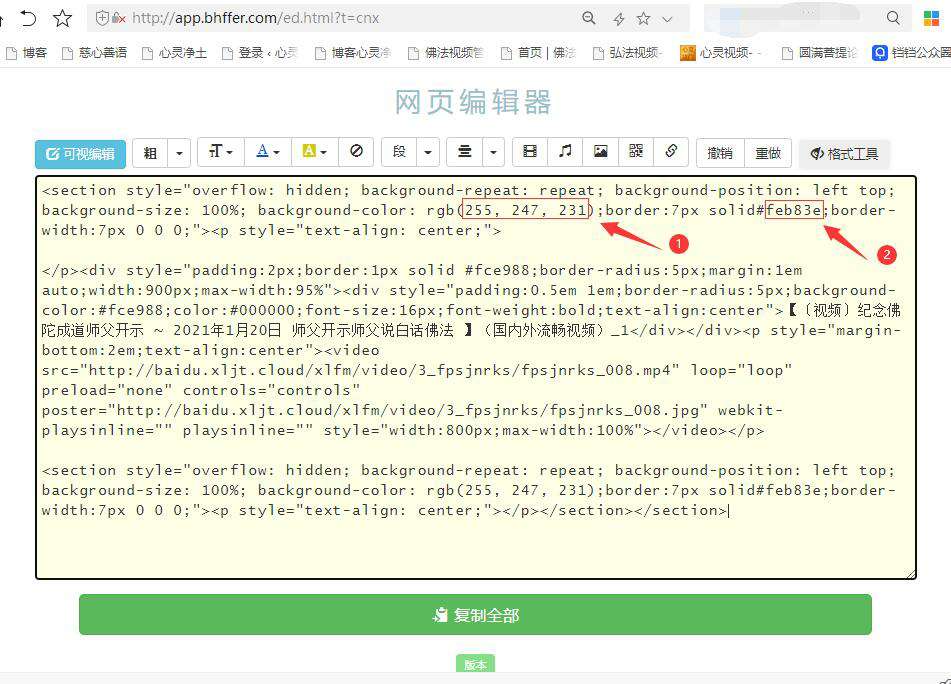Open the 慈心善语 bookmark
The width and height of the screenshot is (951, 684).
click(95, 53)
